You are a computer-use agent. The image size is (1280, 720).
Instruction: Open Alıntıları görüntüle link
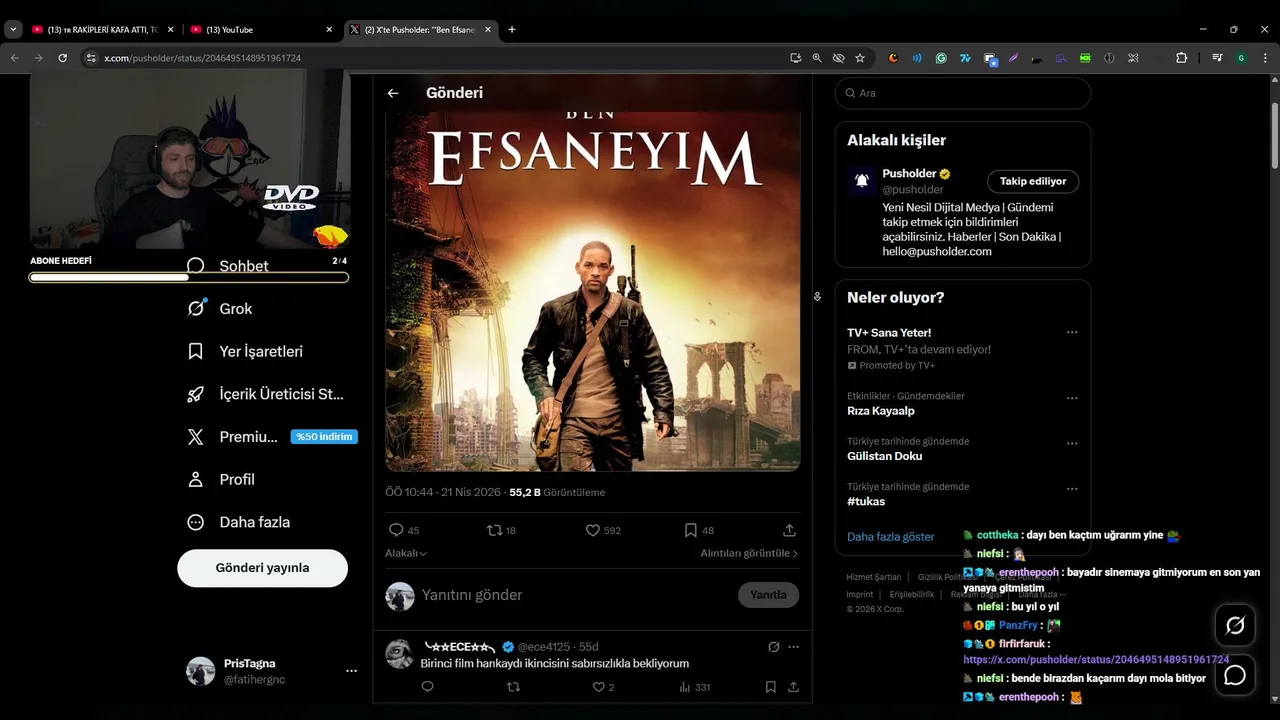749,553
